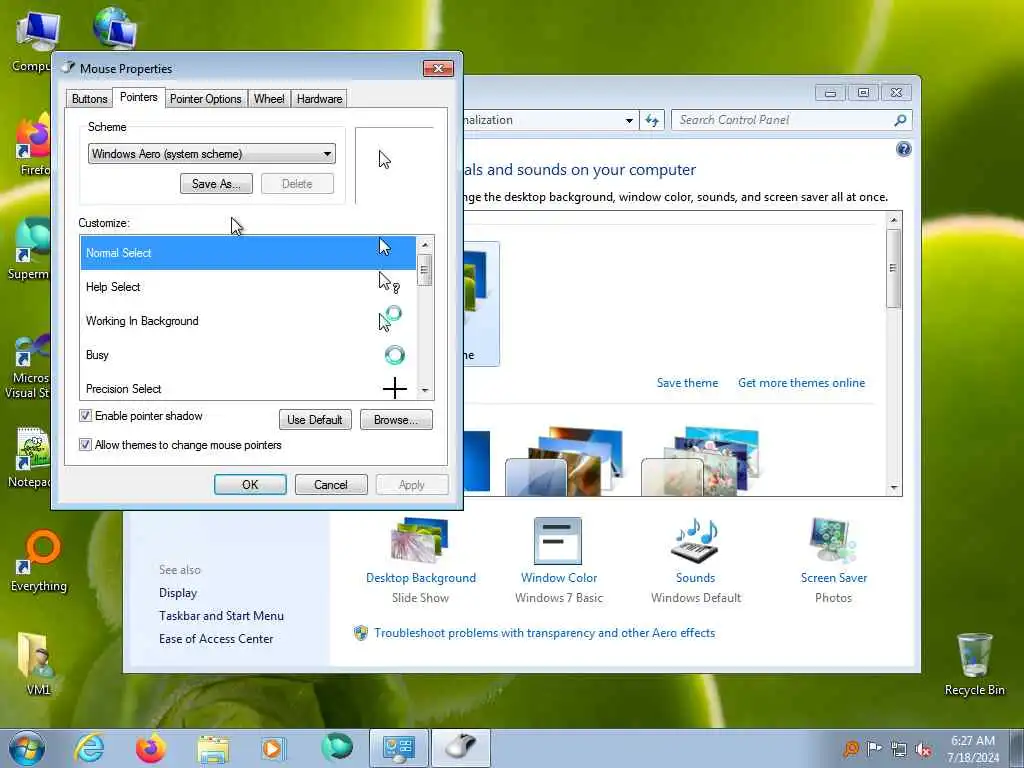Screen dimensions: 1024x768
Task: Click the Display link under See also
Action: point(178,593)
